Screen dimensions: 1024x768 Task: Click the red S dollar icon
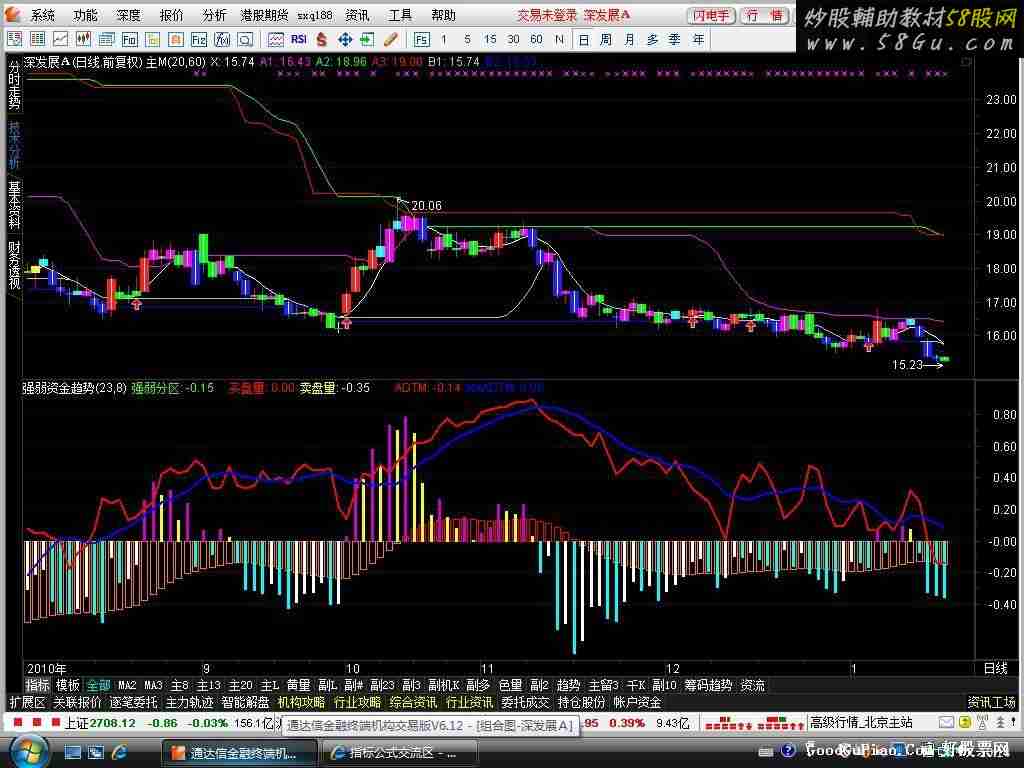pos(322,39)
